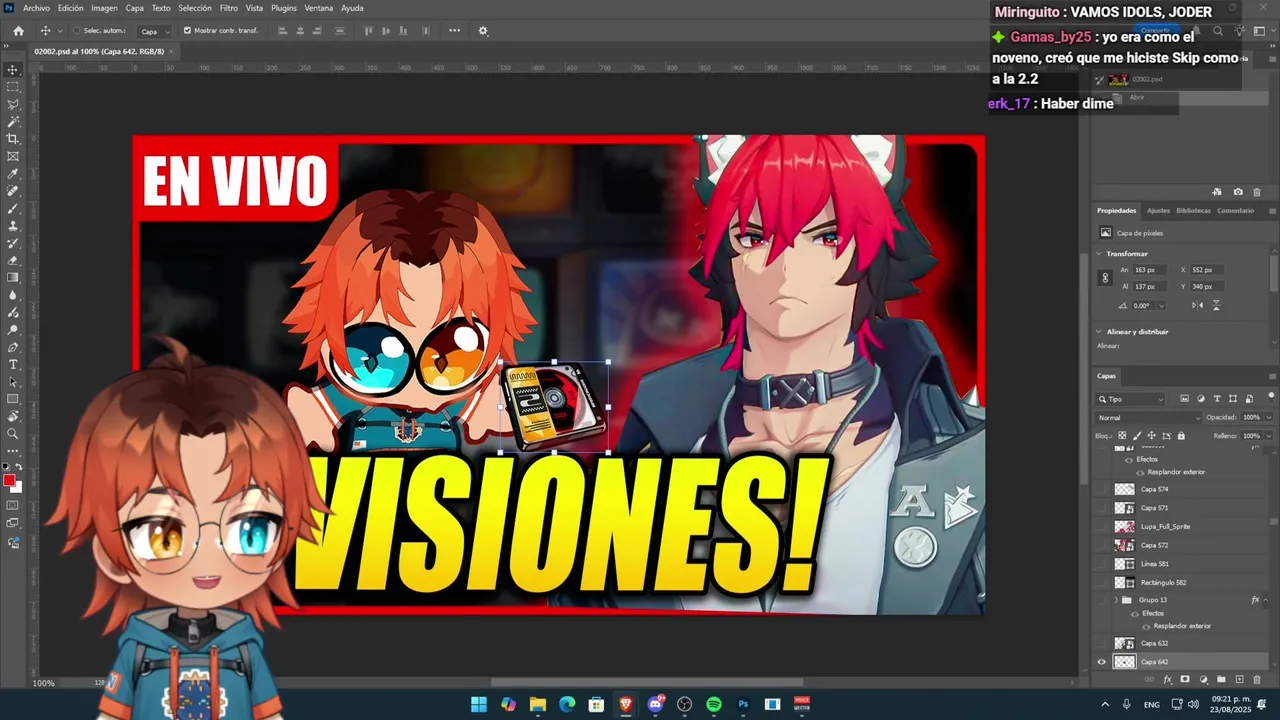Open the Imagen menu
Screen dimensions: 1280x720
point(104,8)
